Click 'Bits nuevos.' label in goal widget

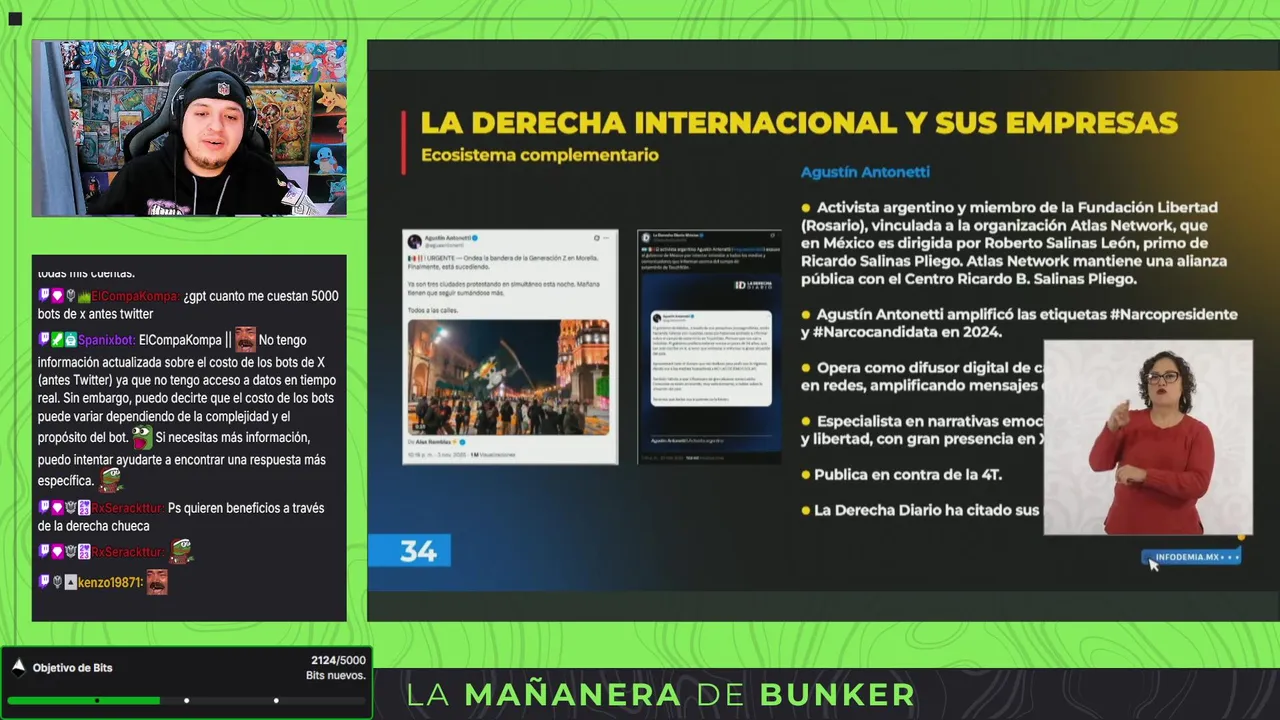point(336,676)
